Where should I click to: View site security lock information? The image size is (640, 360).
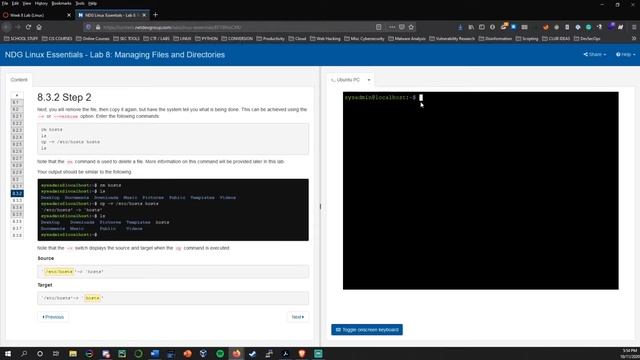98,27
